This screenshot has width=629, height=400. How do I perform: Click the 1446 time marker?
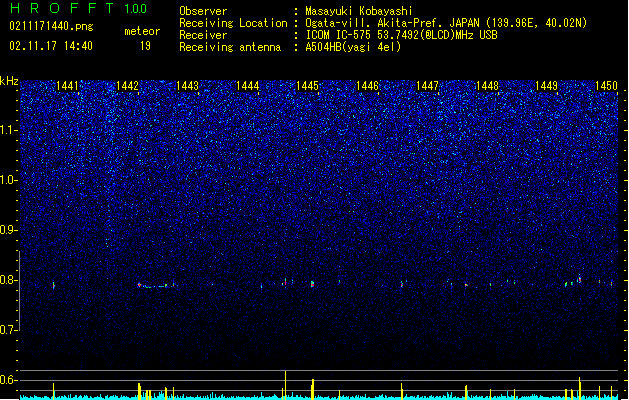[367, 86]
